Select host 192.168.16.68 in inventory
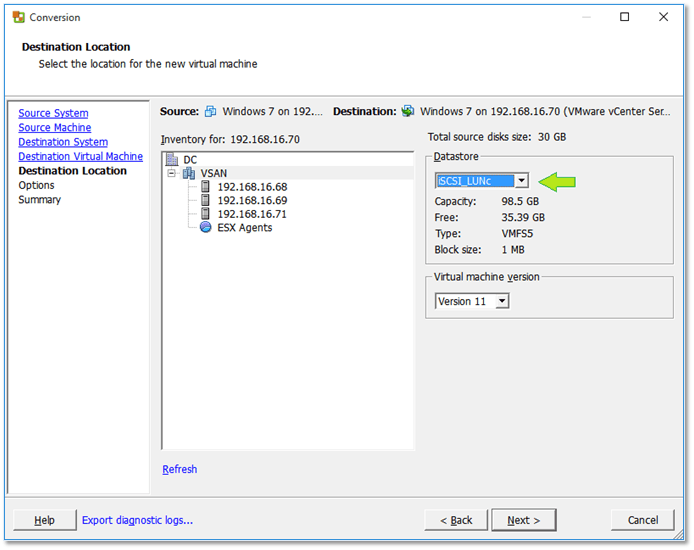Viewport: 694px width, 550px height. click(252, 187)
